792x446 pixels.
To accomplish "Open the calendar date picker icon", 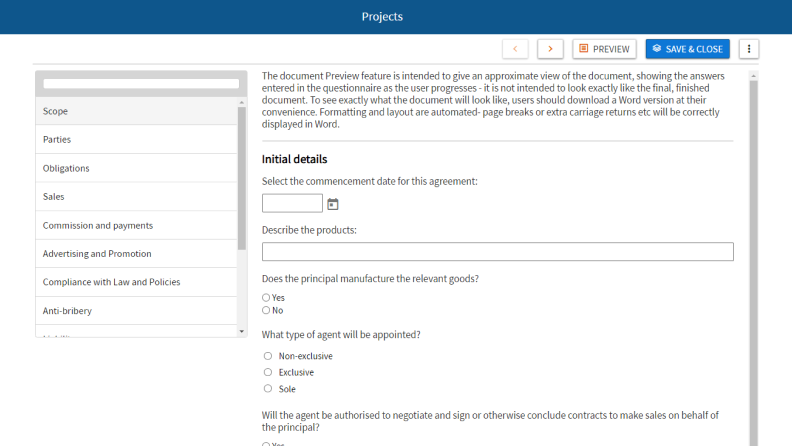I will click(x=333, y=204).
